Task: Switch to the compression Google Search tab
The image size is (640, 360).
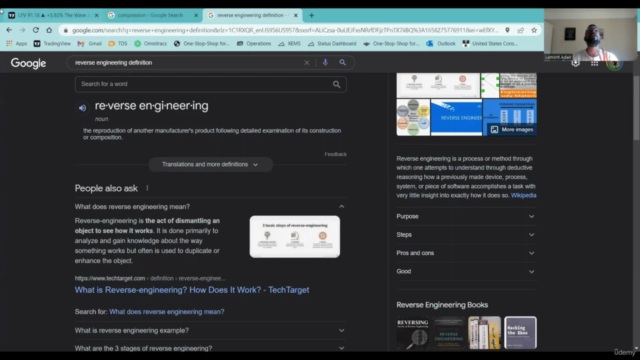Action: [x=150, y=15]
